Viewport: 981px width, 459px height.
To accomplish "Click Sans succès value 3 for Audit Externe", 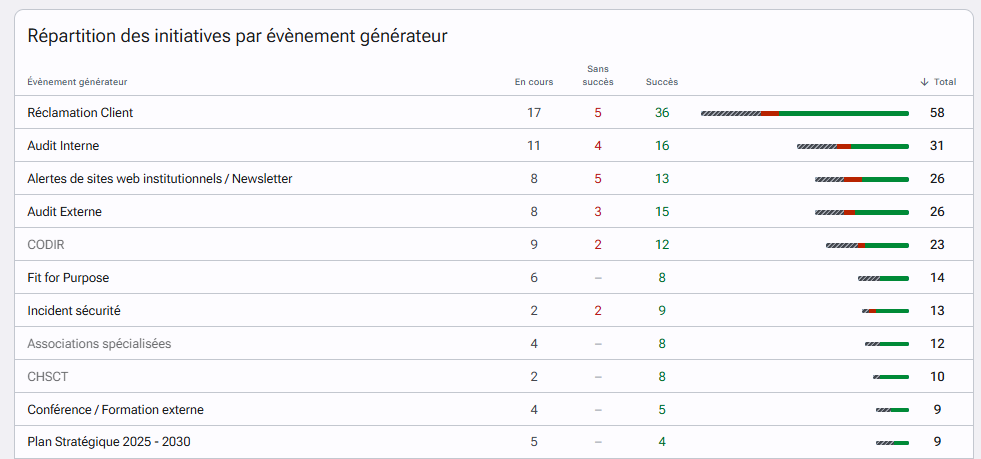I will pos(597,212).
